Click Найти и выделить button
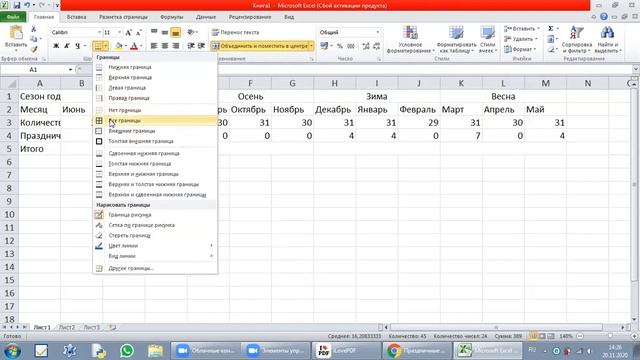Screen dimensions: 640x360 pos(607,40)
